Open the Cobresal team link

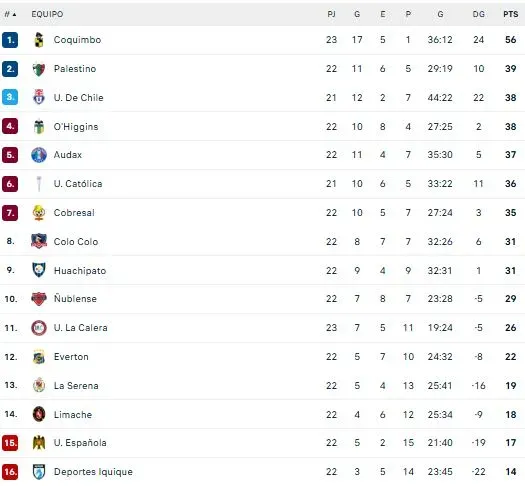74,213
